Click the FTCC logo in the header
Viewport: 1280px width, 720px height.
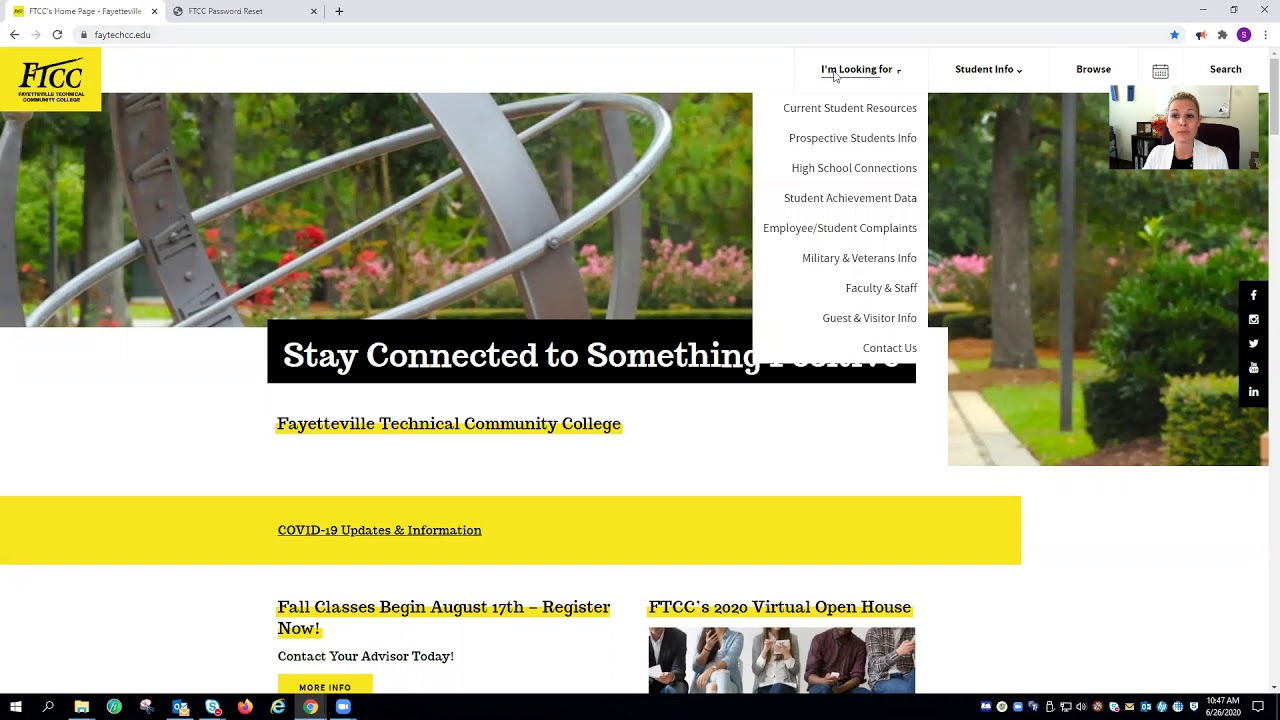click(51, 80)
